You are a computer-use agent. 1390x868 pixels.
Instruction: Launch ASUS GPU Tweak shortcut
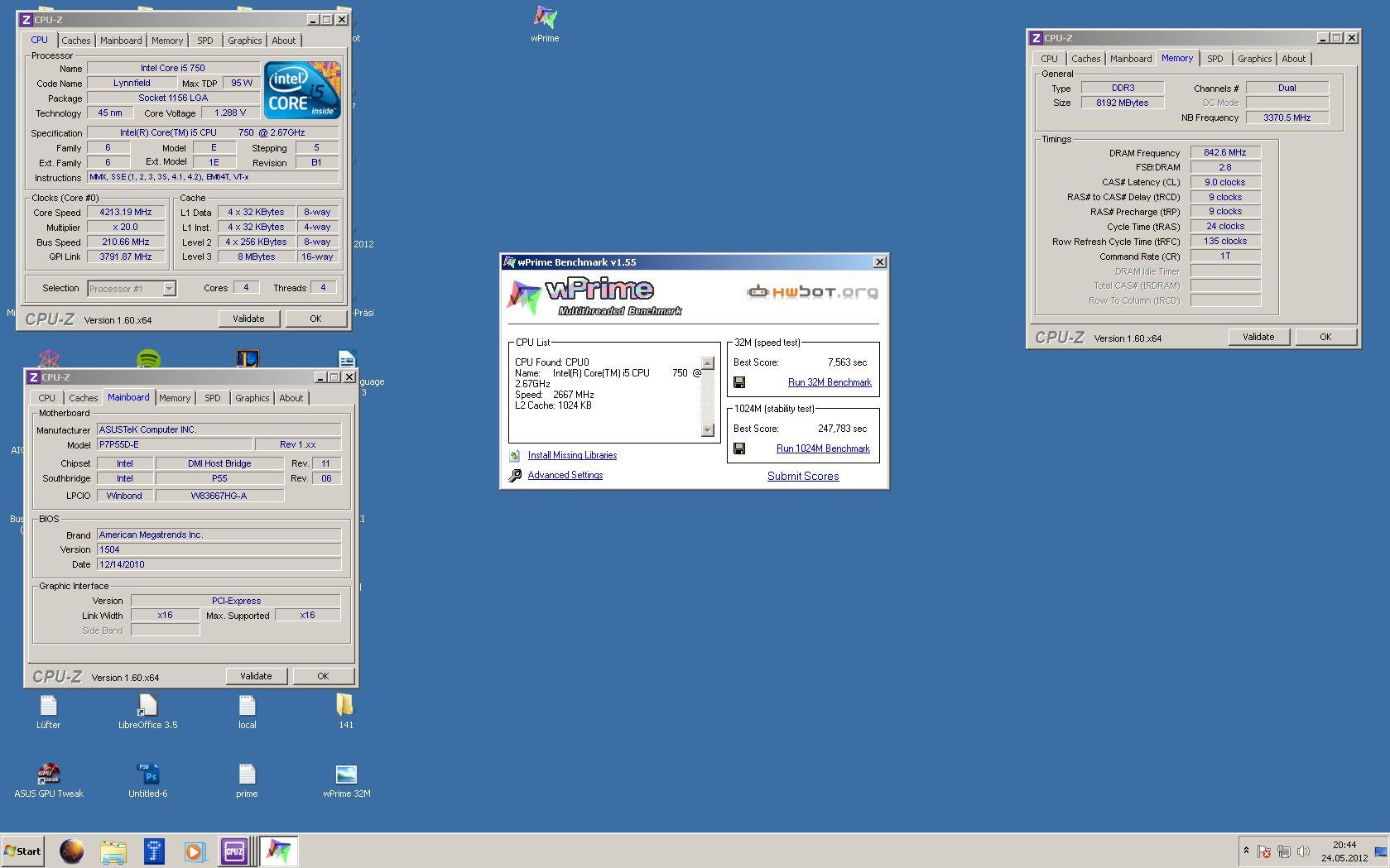(48, 774)
